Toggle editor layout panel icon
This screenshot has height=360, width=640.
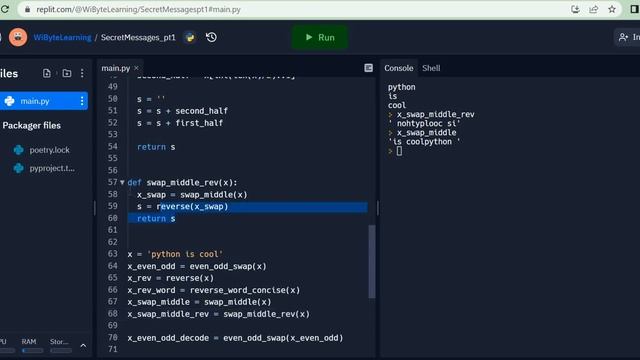[x=369, y=68]
